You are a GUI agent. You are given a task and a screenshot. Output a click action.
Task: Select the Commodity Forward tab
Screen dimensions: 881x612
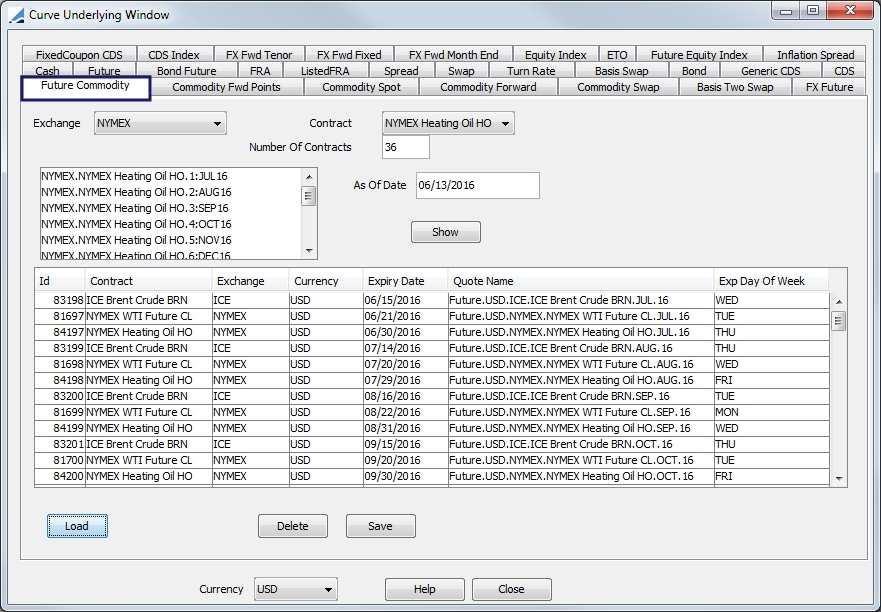[x=488, y=87]
